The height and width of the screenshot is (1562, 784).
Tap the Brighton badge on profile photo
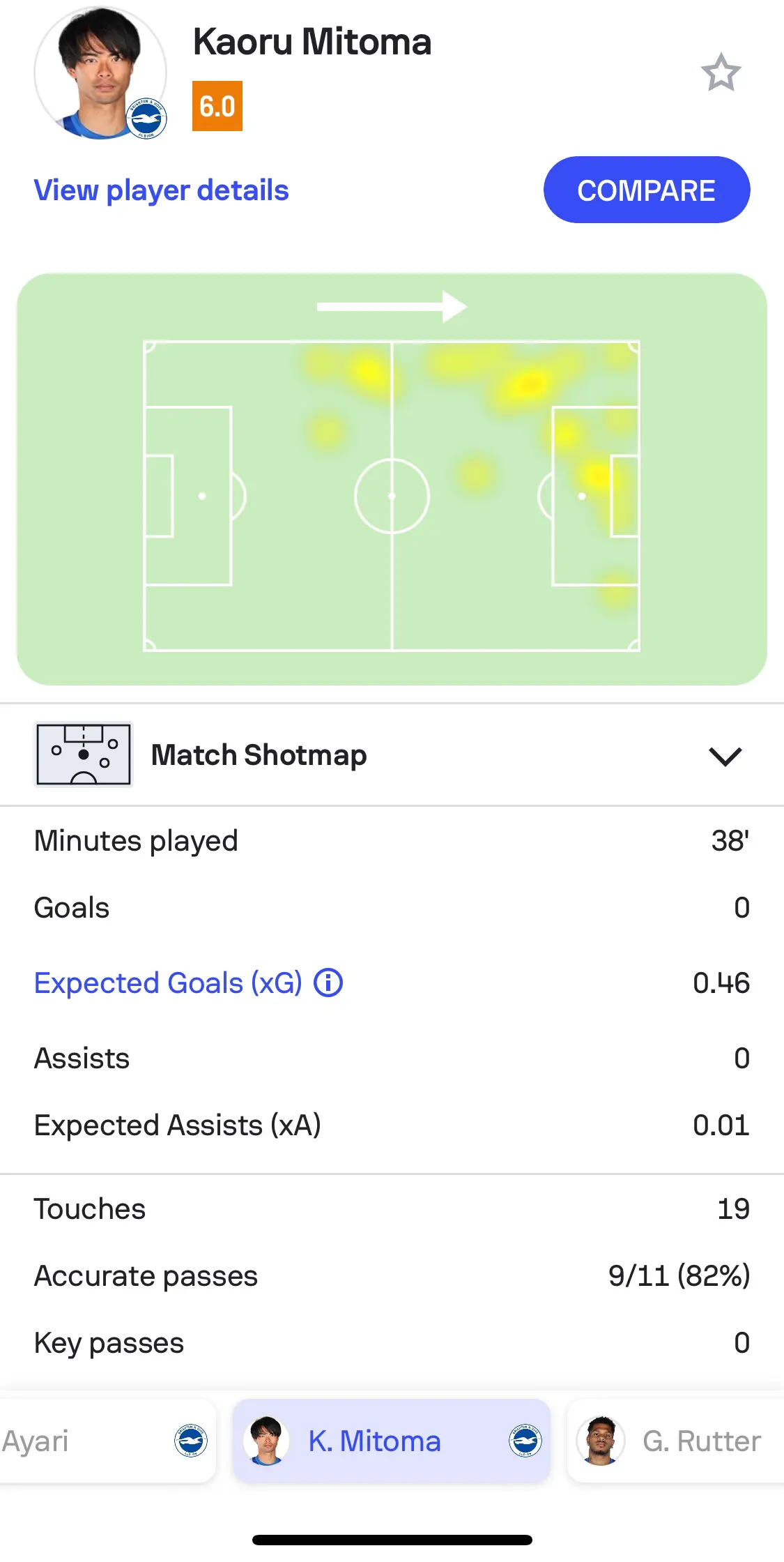(x=146, y=119)
